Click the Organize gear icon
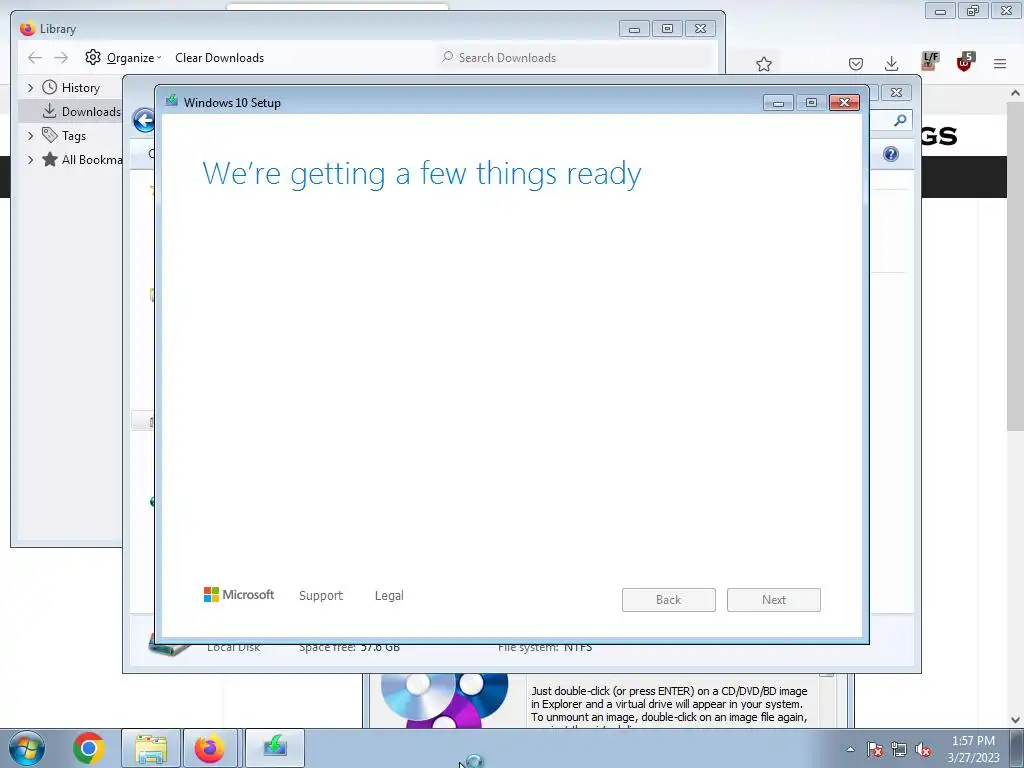Screen dimensions: 1024x768 tap(93, 57)
